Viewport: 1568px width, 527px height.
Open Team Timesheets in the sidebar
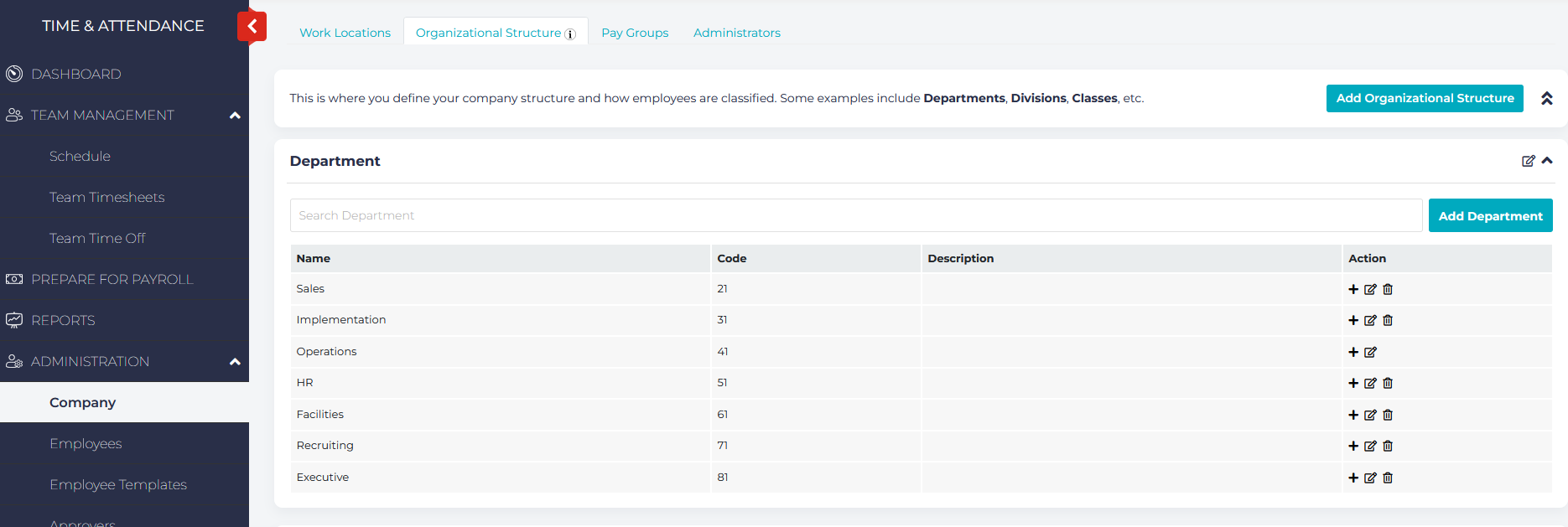coord(106,197)
